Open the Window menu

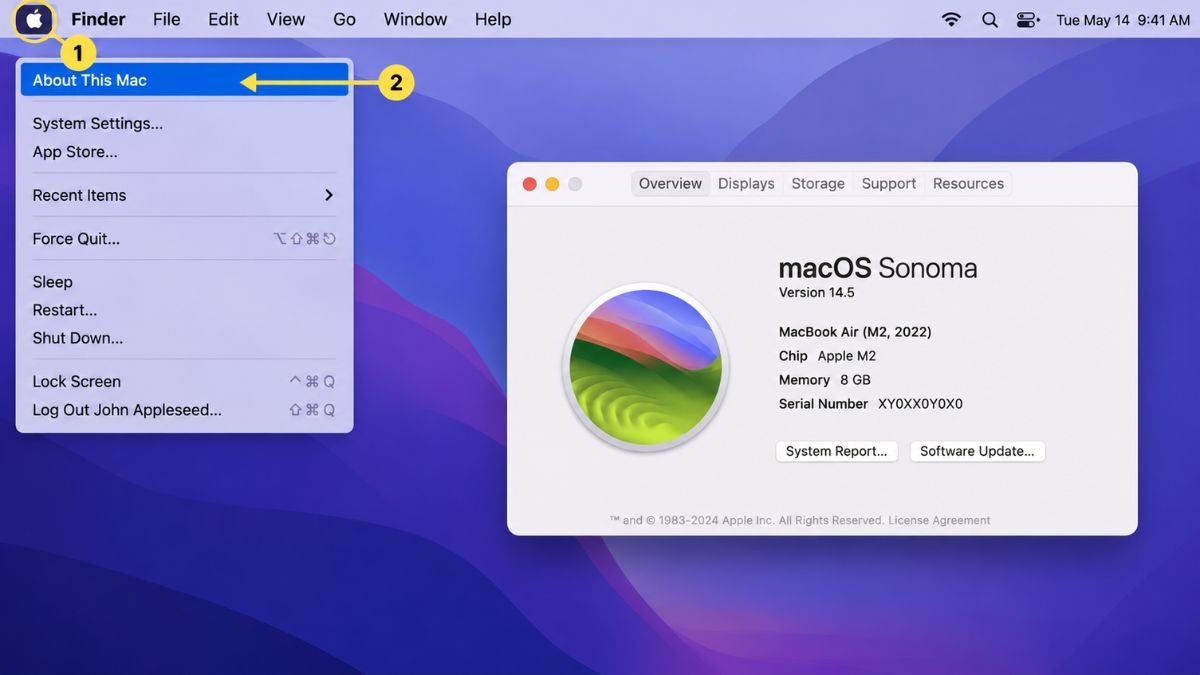(415, 19)
